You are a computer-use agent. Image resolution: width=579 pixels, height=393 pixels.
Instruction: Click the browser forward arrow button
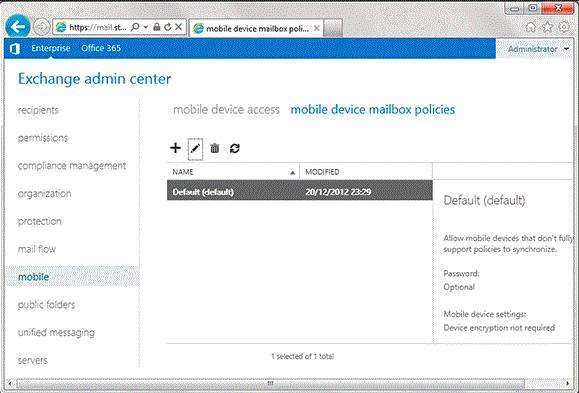(41, 27)
